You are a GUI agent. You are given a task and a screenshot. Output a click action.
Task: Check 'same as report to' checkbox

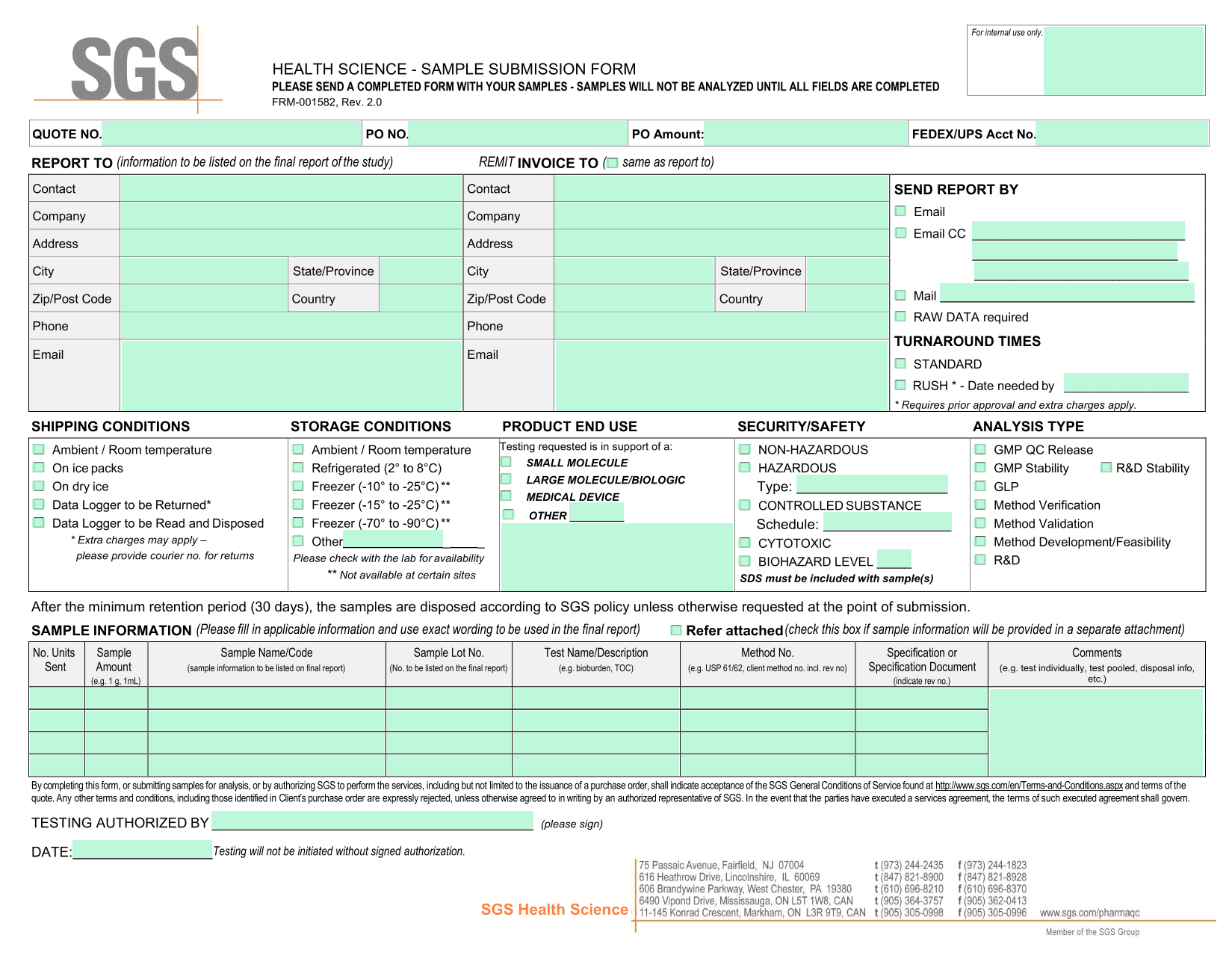(x=613, y=163)
